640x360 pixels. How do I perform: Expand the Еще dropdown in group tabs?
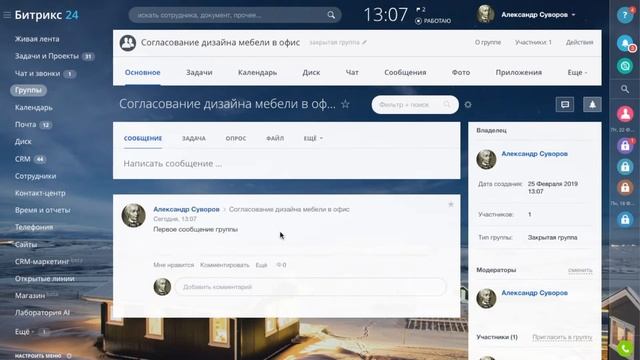tap(577, 72)
